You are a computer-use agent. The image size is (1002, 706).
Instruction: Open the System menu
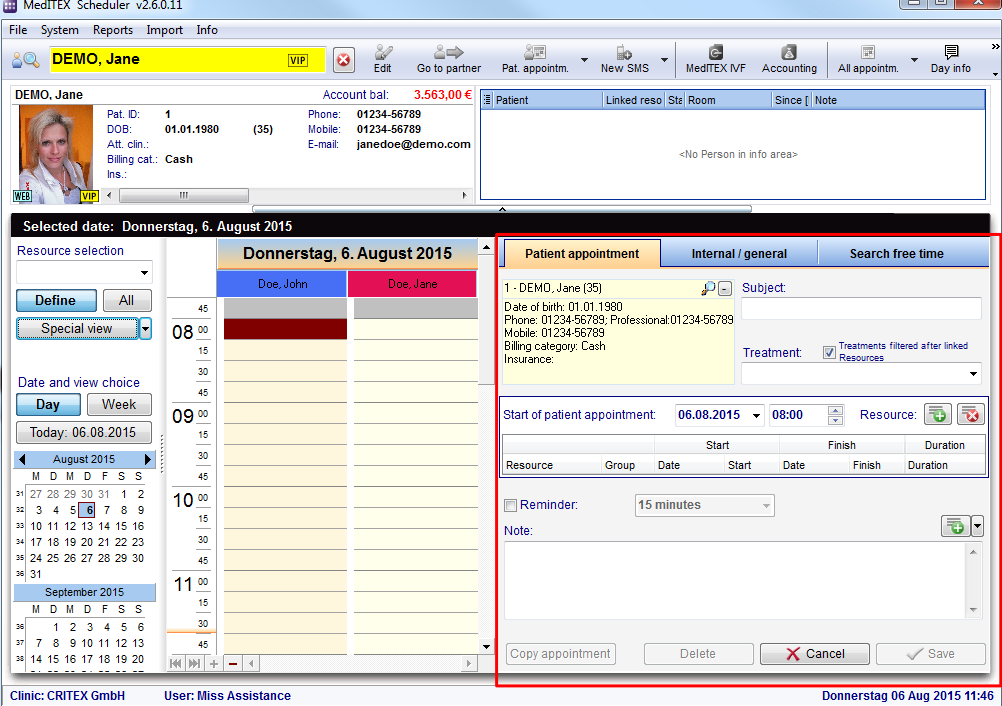coord(59,30)
